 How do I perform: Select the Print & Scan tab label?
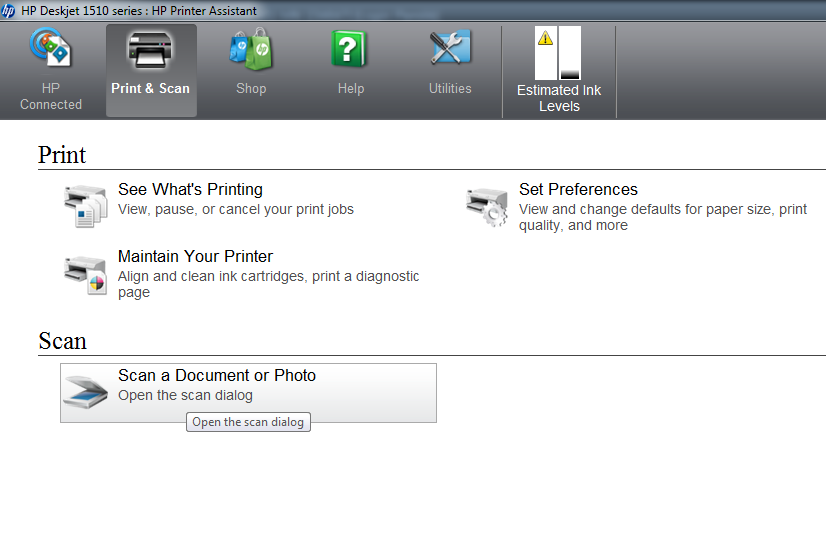(x=150, y=89)
